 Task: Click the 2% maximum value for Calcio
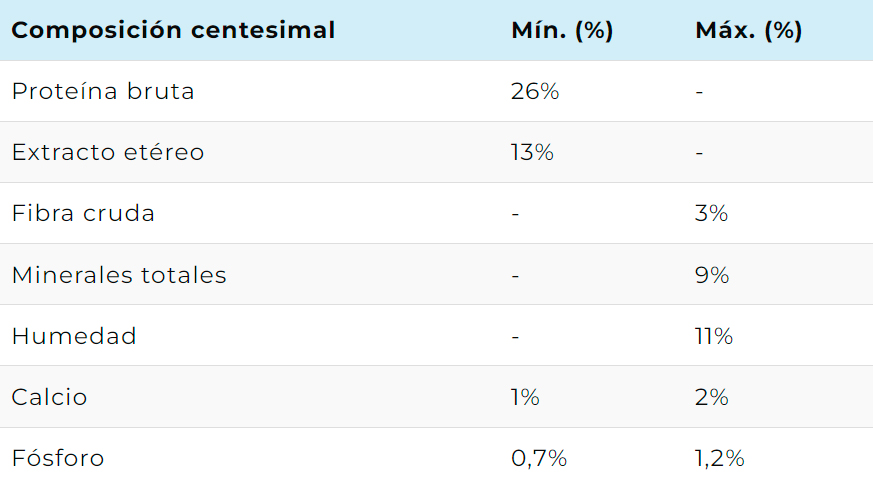711,397
